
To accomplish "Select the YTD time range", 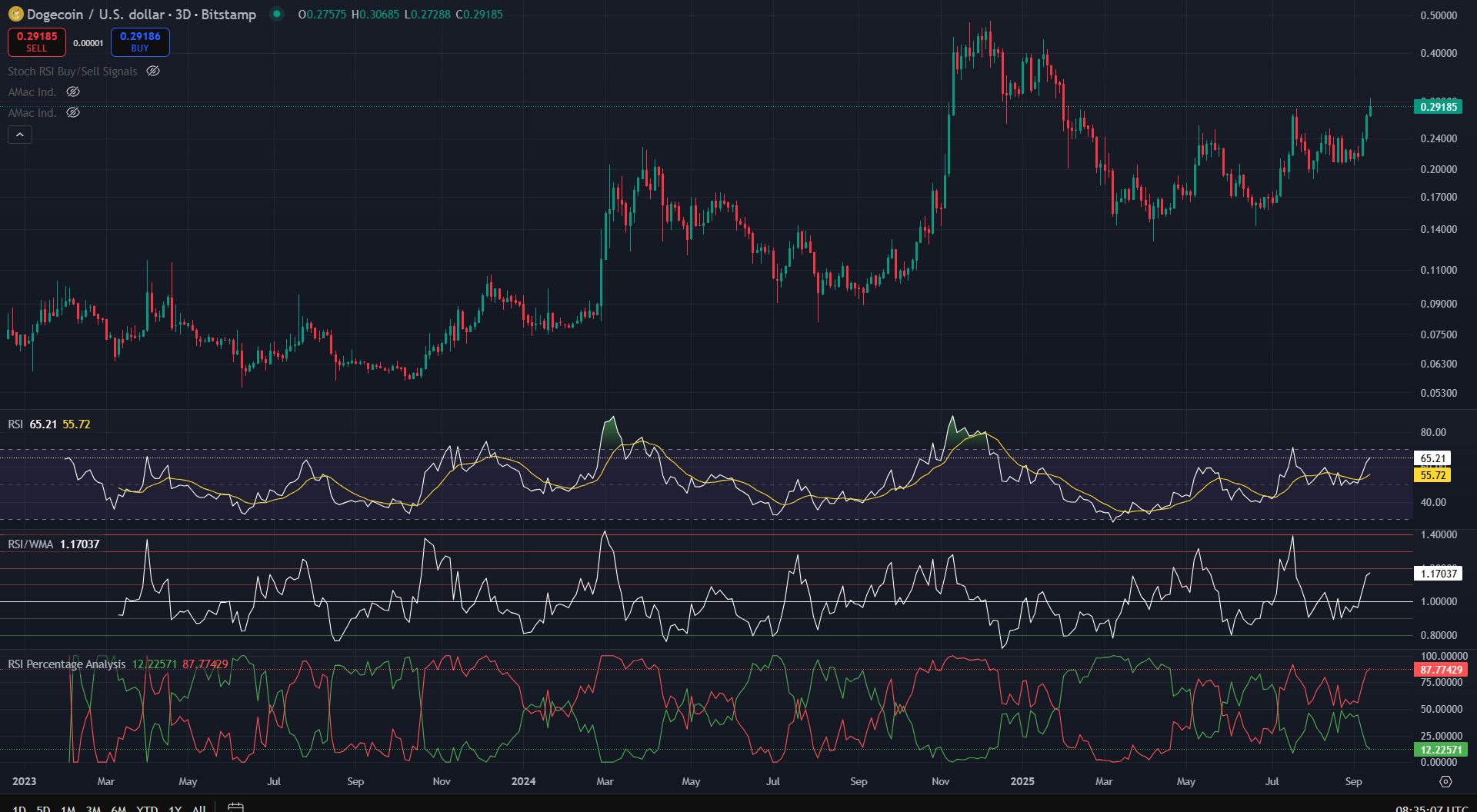I will [x=147, y=808].
